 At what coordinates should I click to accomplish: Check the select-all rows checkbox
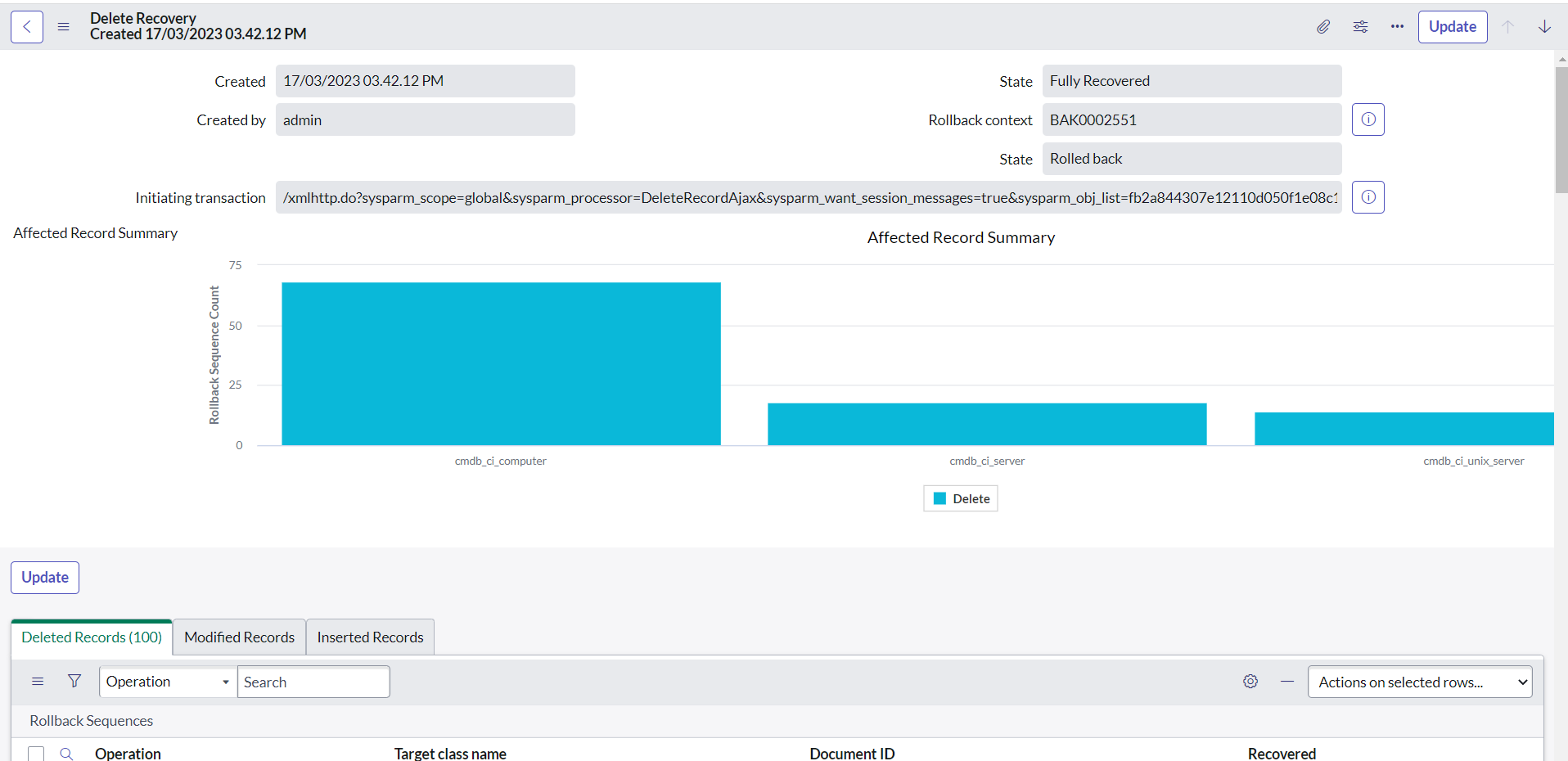point(36,754)
